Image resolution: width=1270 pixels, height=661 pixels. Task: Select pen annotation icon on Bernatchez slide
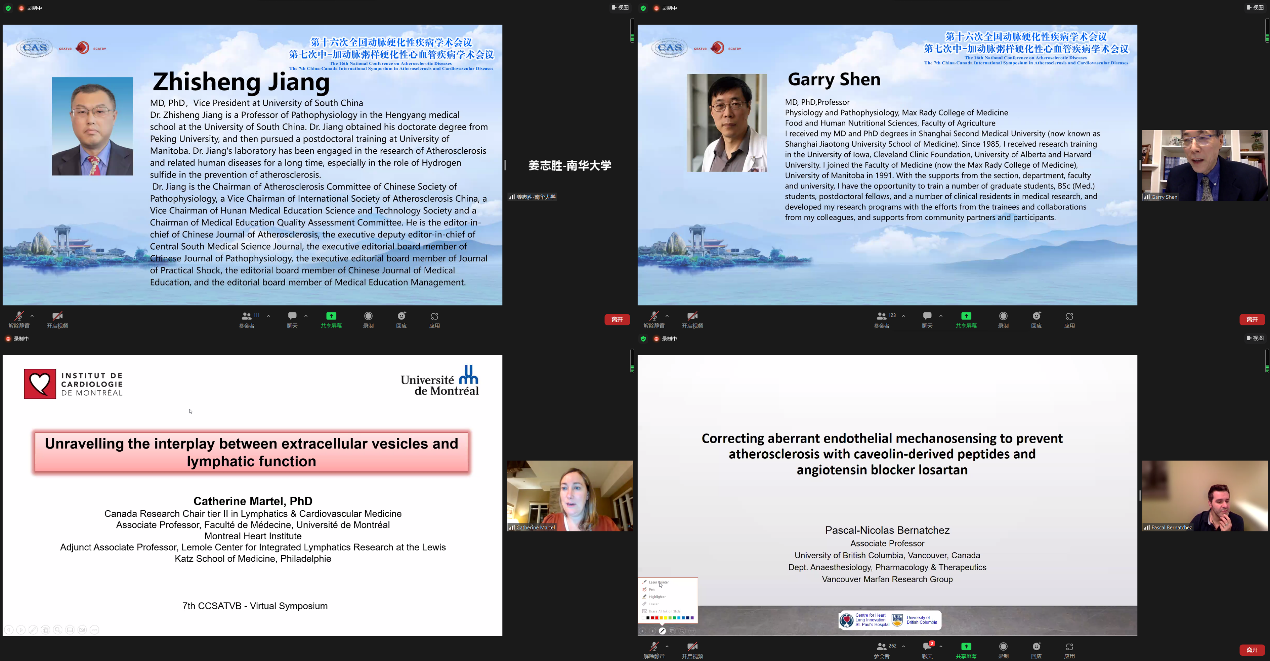[661, 631]
